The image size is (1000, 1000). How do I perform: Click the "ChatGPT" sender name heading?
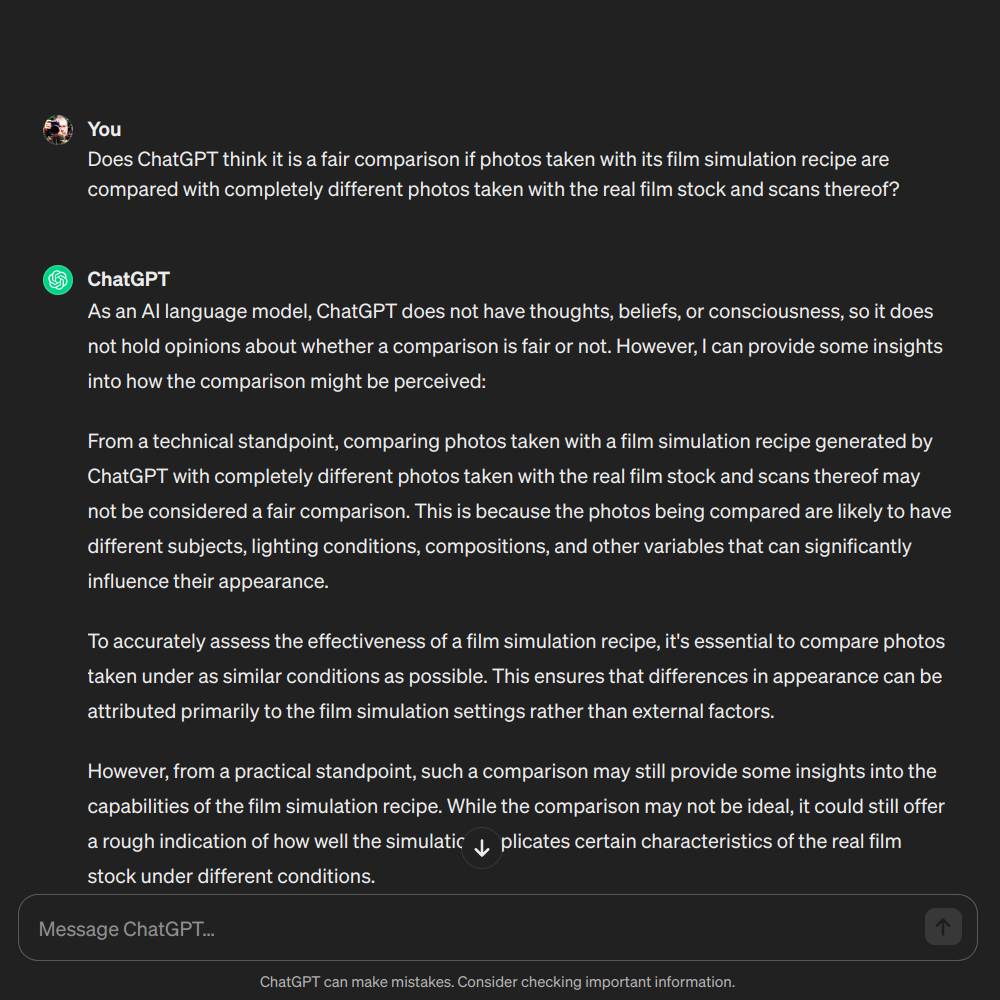click(x=129, y=279)
